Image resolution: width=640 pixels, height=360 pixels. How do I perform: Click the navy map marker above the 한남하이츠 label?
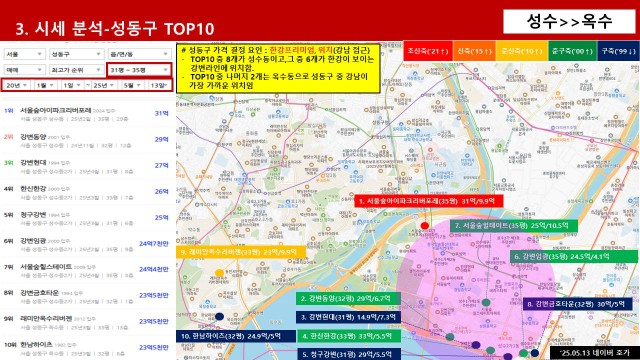click(219, 316)
